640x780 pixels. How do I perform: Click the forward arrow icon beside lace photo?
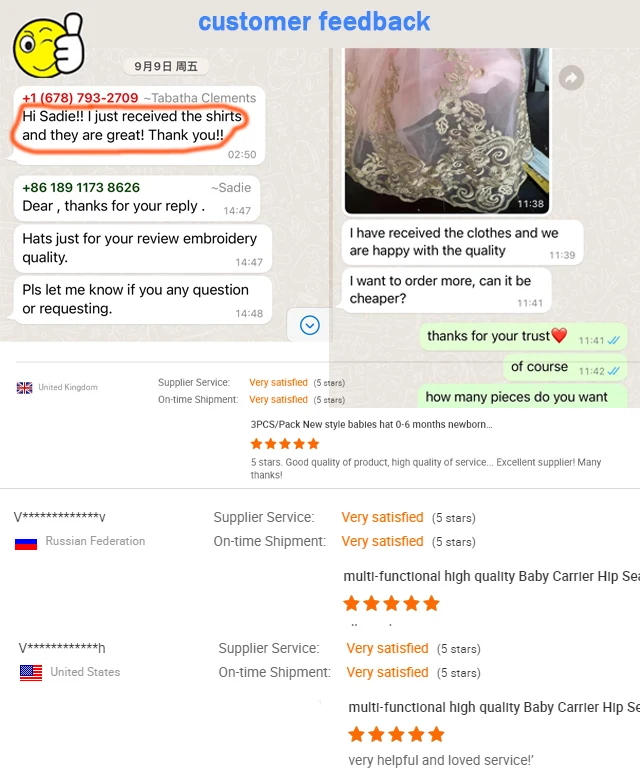coord(571,78)
